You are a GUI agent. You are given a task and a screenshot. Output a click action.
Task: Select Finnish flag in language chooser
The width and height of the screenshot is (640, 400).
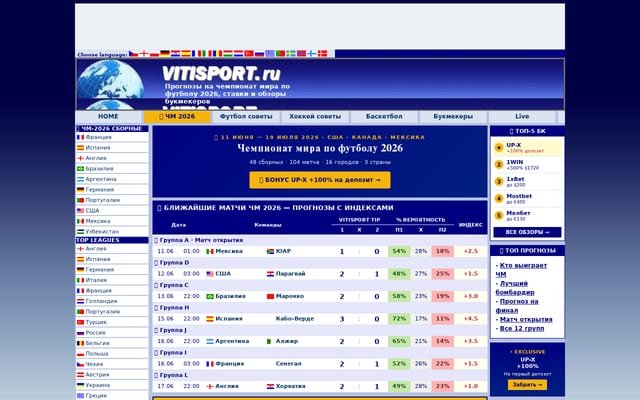point(312,53)
